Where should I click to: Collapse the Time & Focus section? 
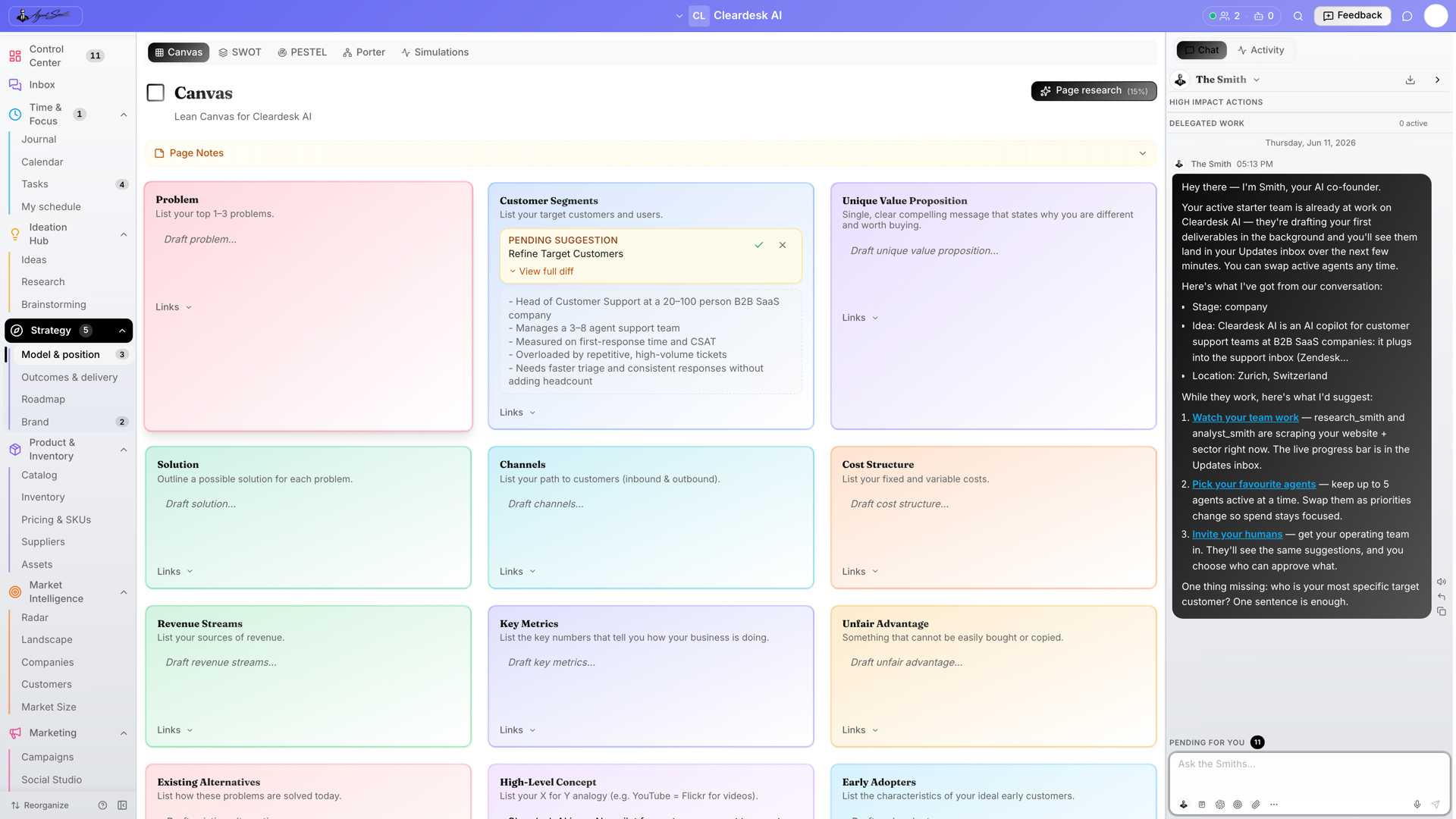(124, 115)
